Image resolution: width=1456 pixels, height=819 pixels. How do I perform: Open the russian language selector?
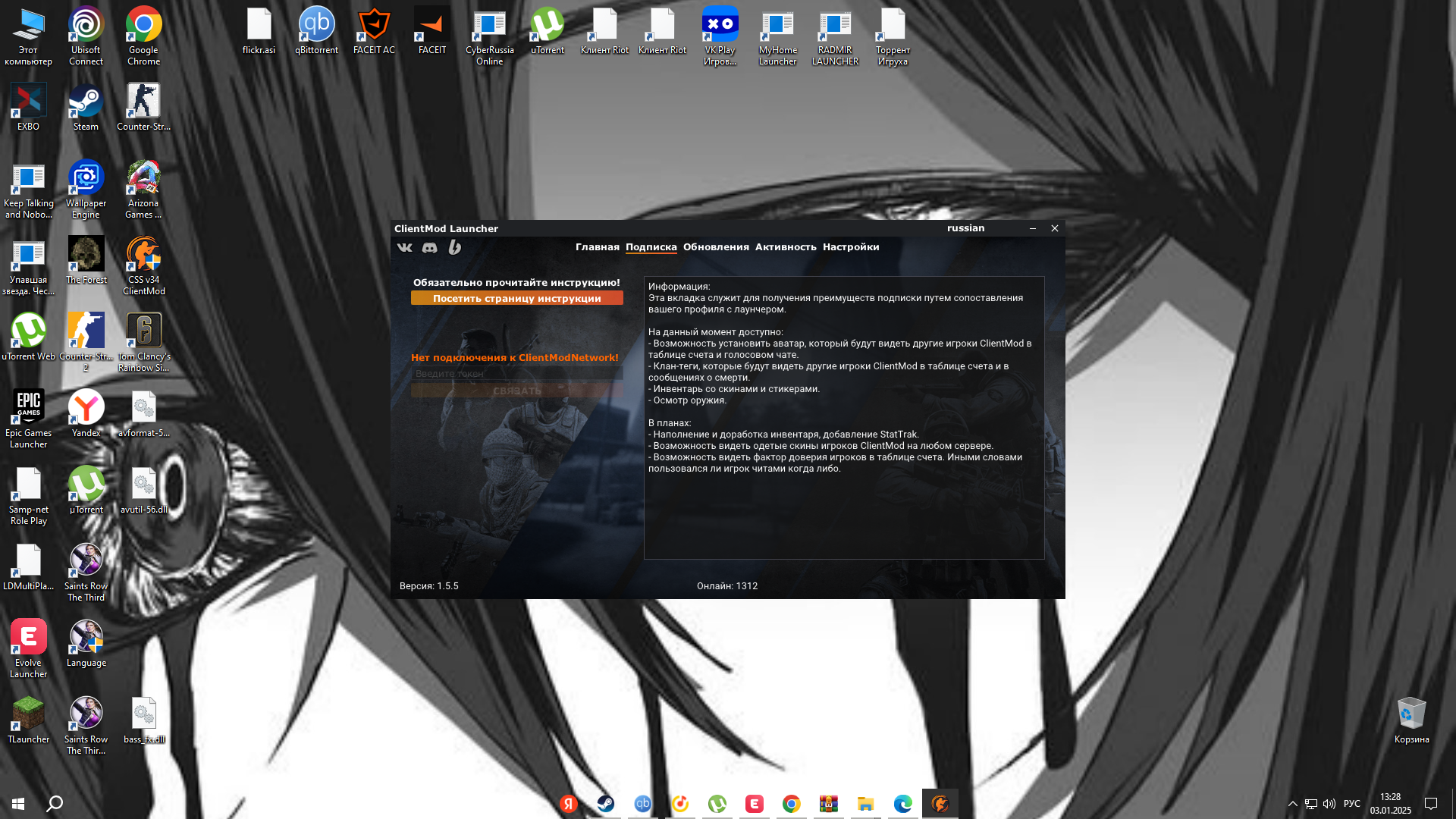[965, 228]
